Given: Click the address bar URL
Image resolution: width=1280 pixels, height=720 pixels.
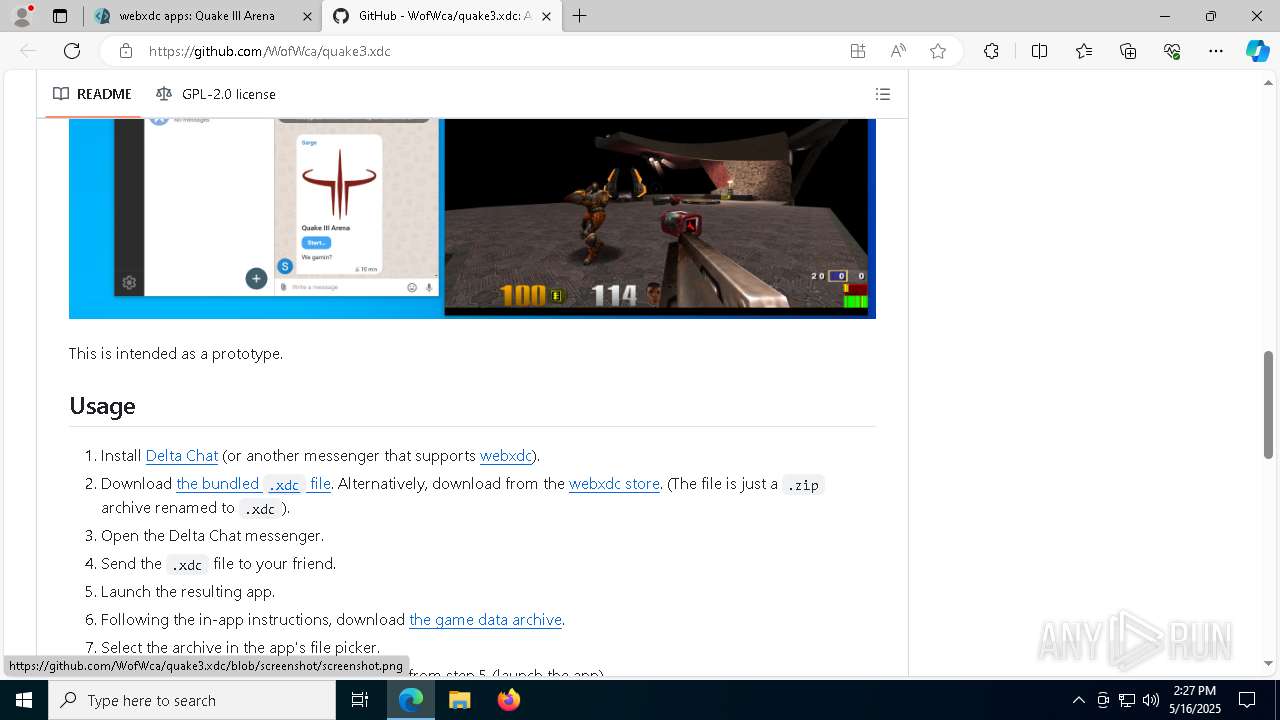Looking at the screenshot, I should point(270,51).
